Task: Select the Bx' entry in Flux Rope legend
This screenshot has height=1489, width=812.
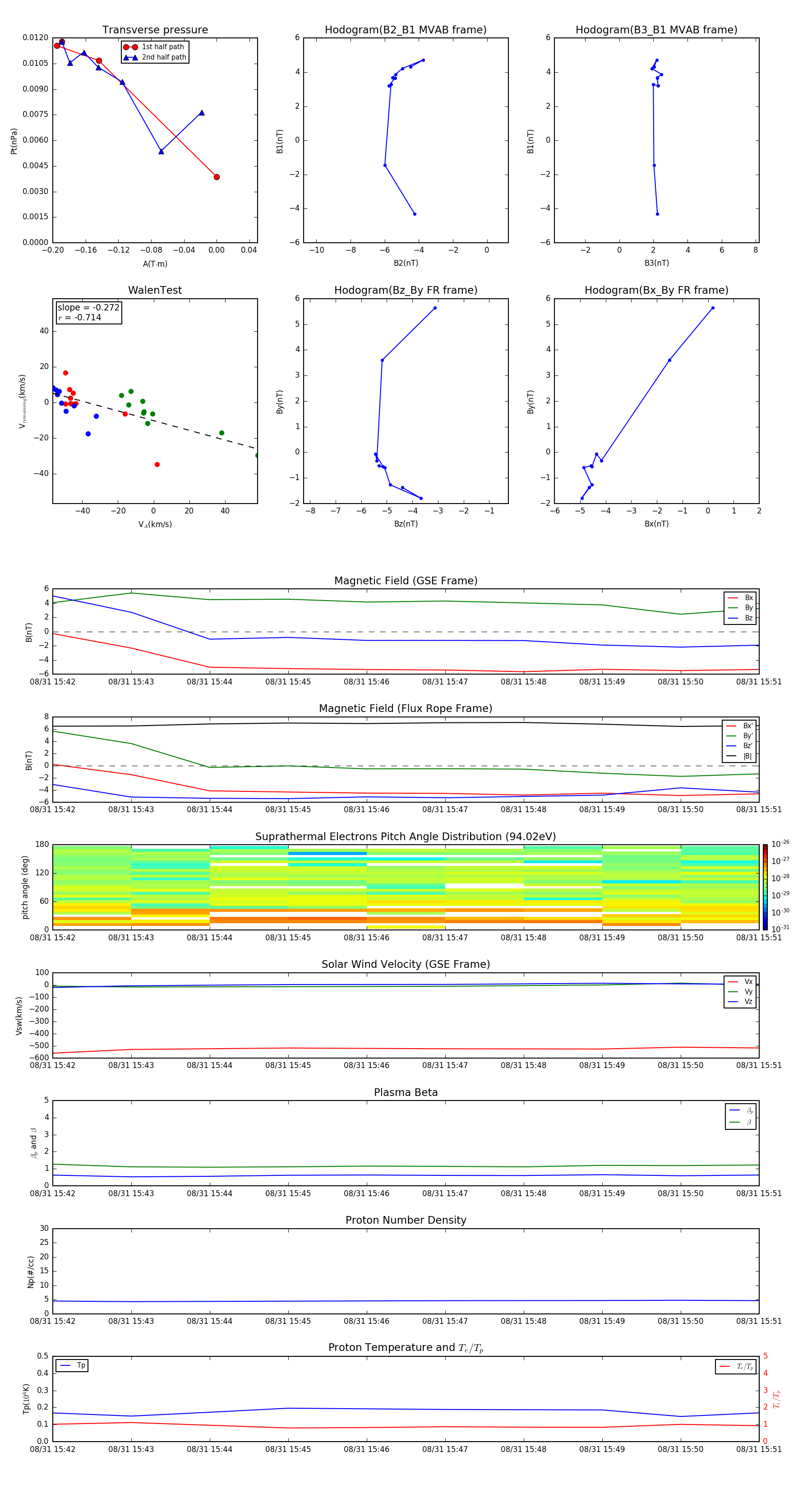Action: pos(739,726)
